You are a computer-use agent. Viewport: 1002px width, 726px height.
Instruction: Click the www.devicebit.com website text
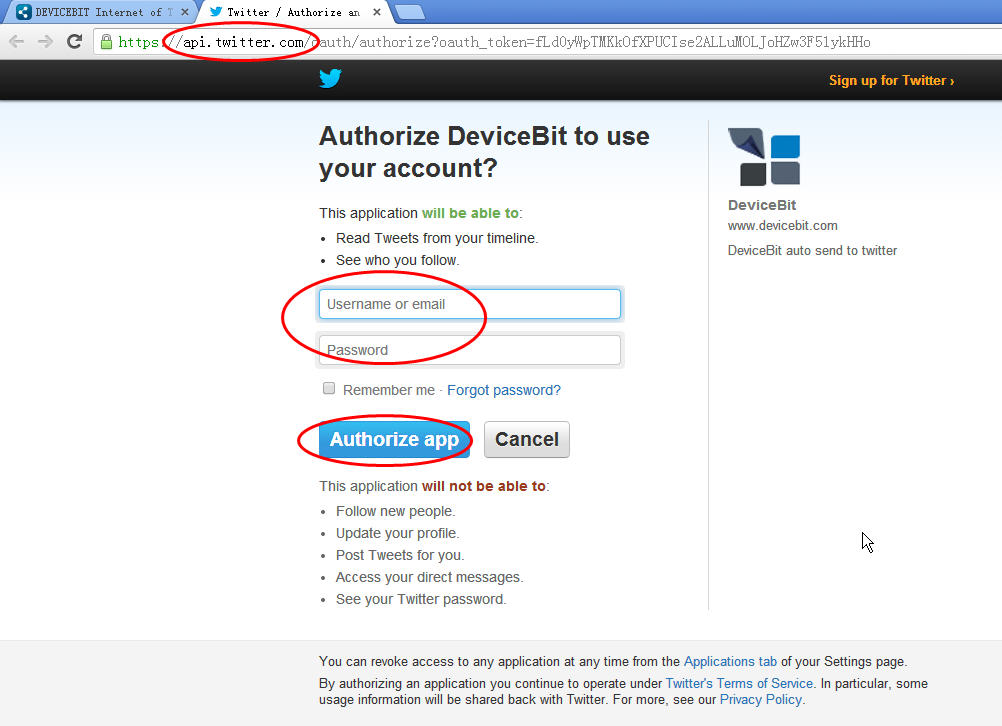783,226
